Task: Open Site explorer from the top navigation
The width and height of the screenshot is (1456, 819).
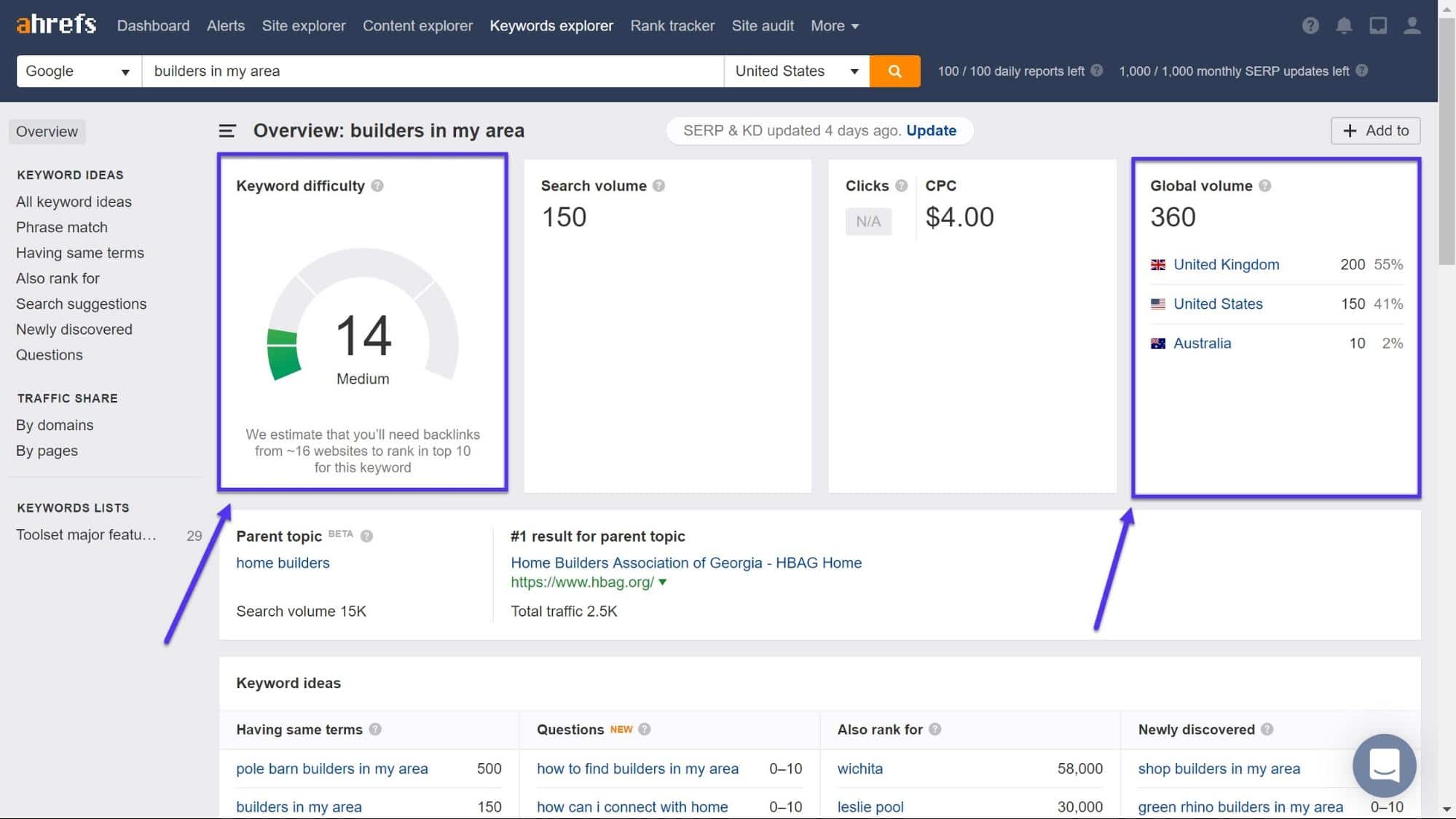Action: pyautogui.click(x=304, y=25)
